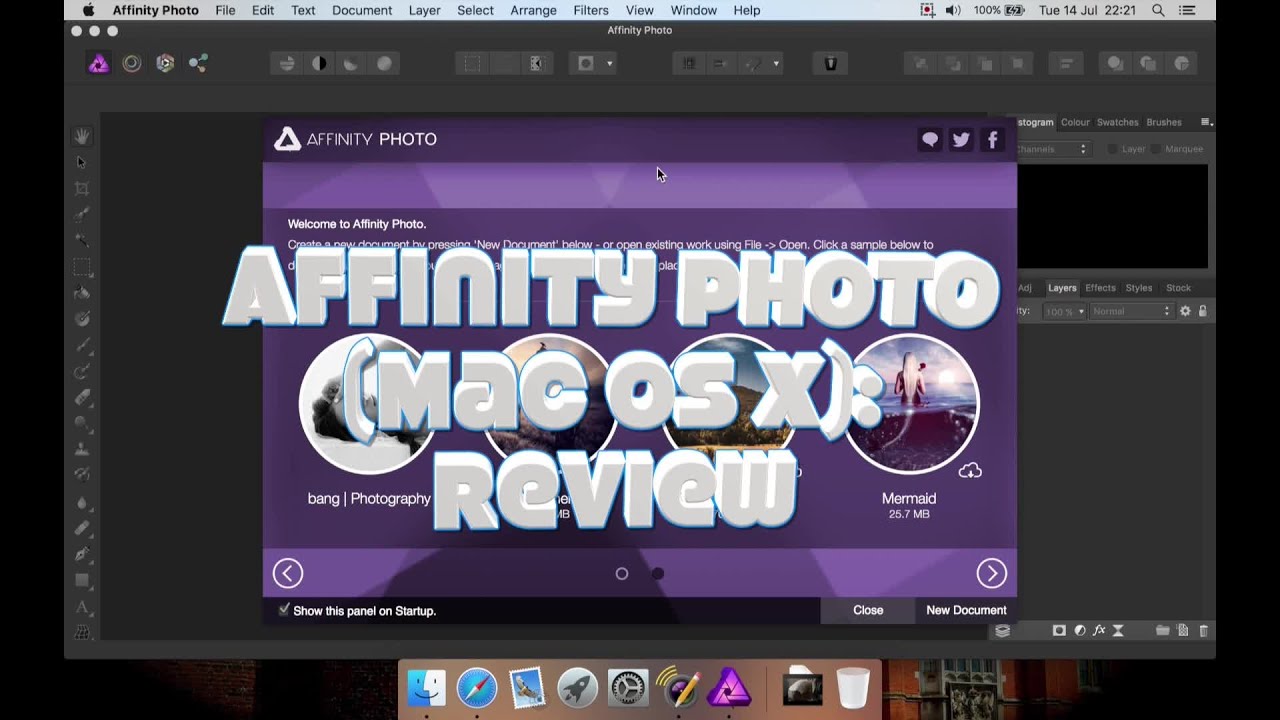Enable the Marquee checkbox in Histogram

[1156, 149]
